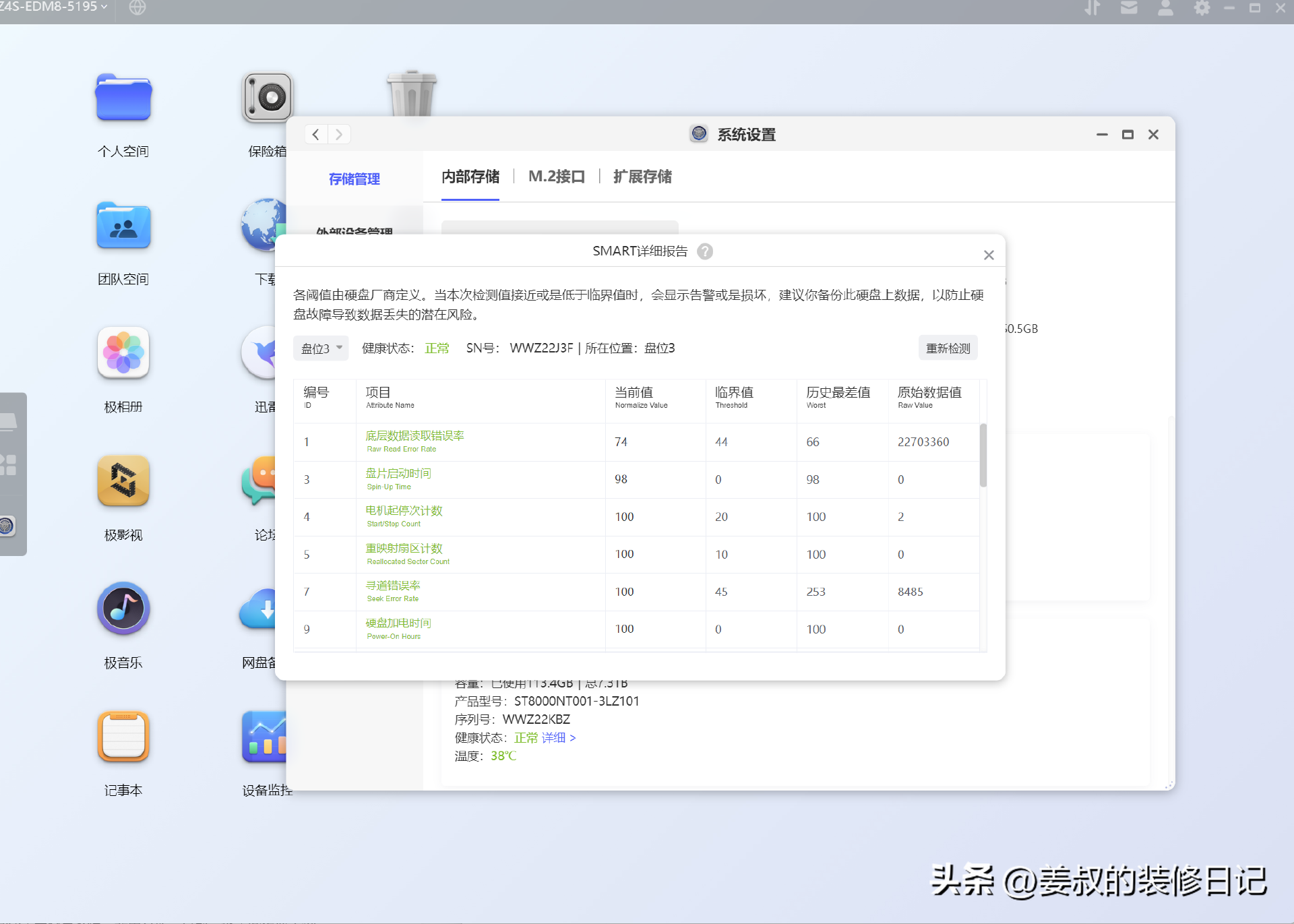Switch to the 扩展存储 tab
Viewport: 1294px width, 924px height.
click(642, 177)
